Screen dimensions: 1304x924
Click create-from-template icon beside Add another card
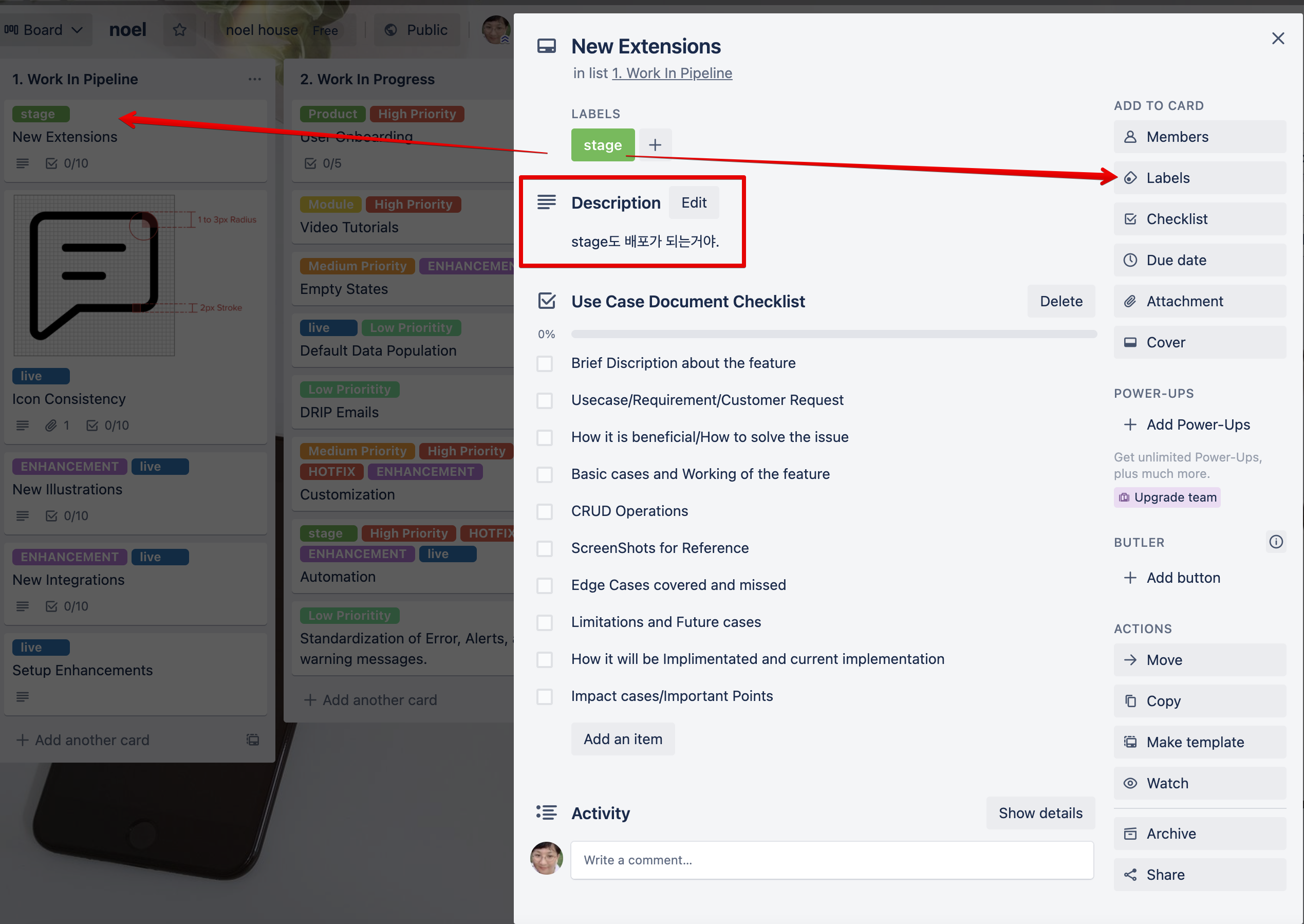pyautogui.click(x=252, y=740)
